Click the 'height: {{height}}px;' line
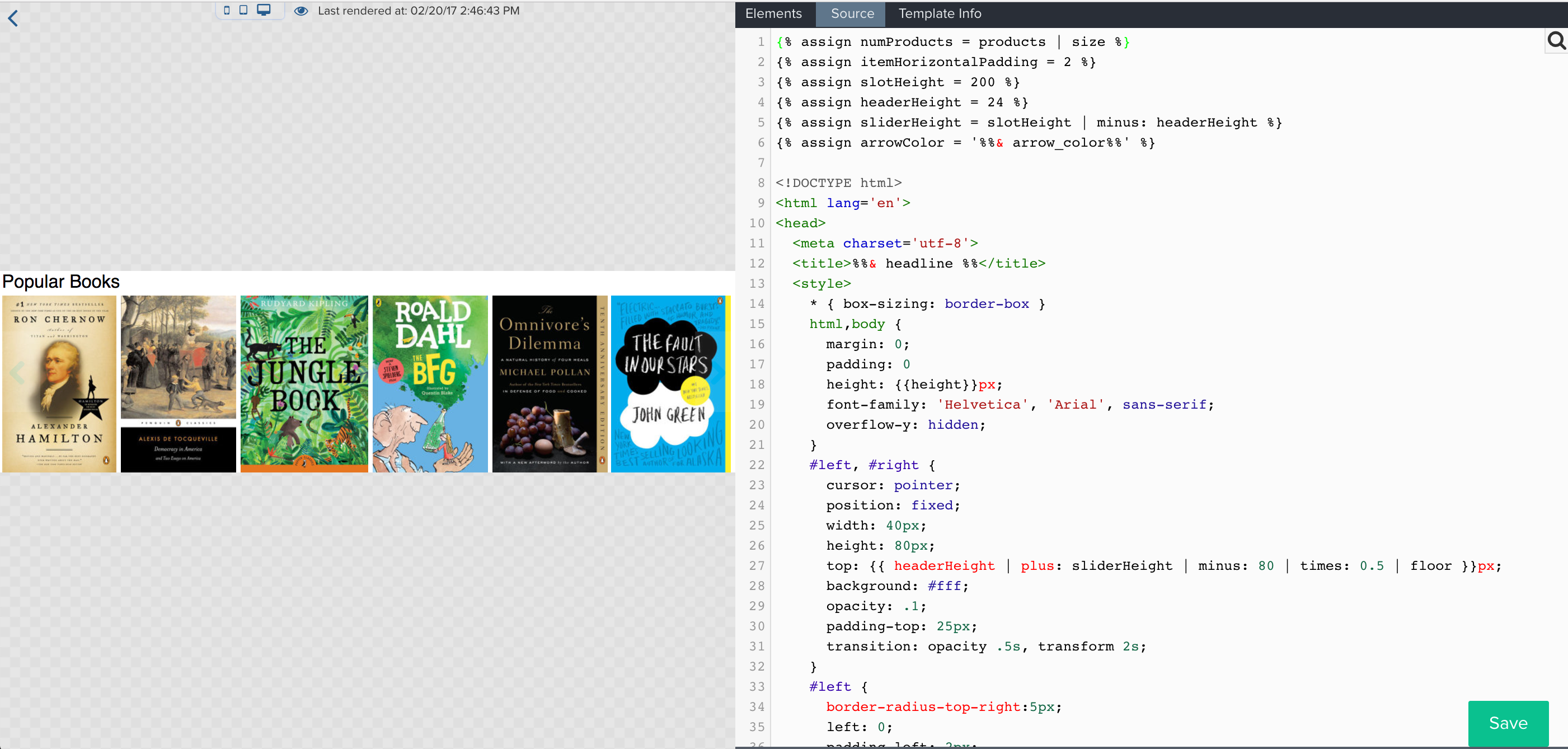The height and width of the screenshot is (749, 1568). click(914, 384)
